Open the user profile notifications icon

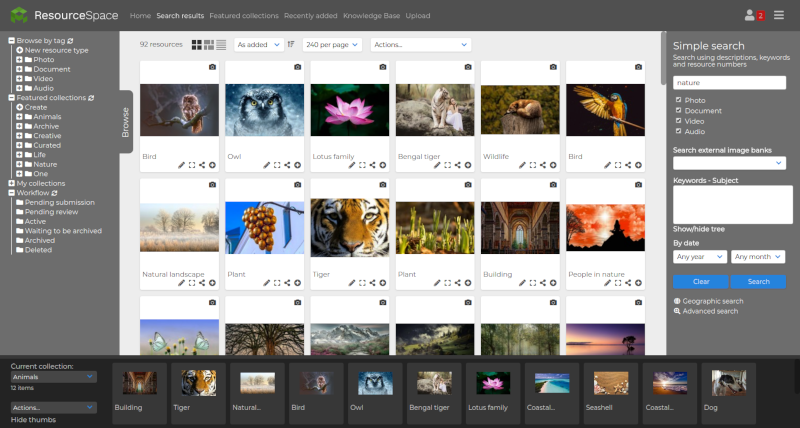point(750,15)
